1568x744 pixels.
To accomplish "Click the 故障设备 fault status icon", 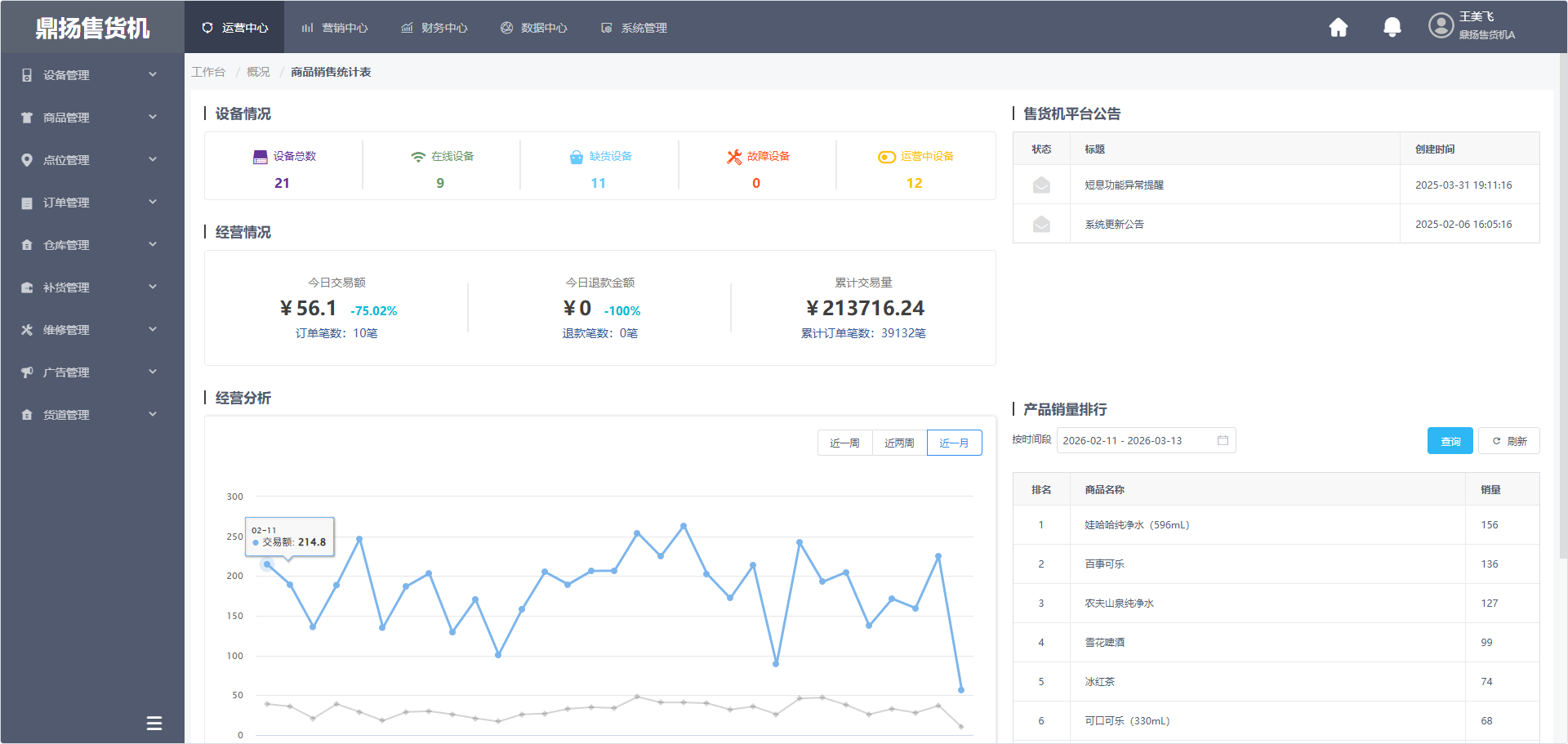I will click(733, 156).
